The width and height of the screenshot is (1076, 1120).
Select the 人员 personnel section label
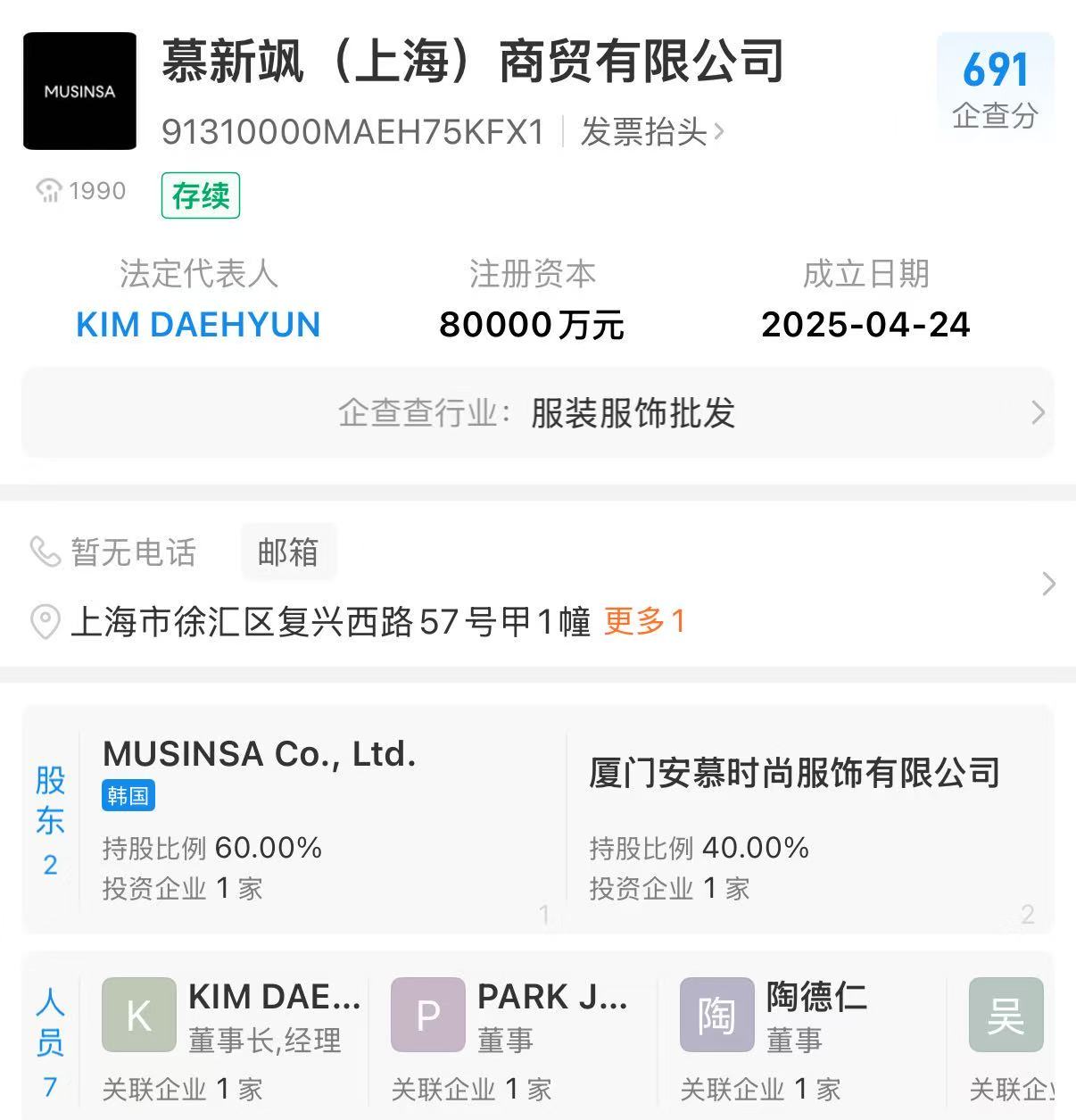pos(51,1042)
